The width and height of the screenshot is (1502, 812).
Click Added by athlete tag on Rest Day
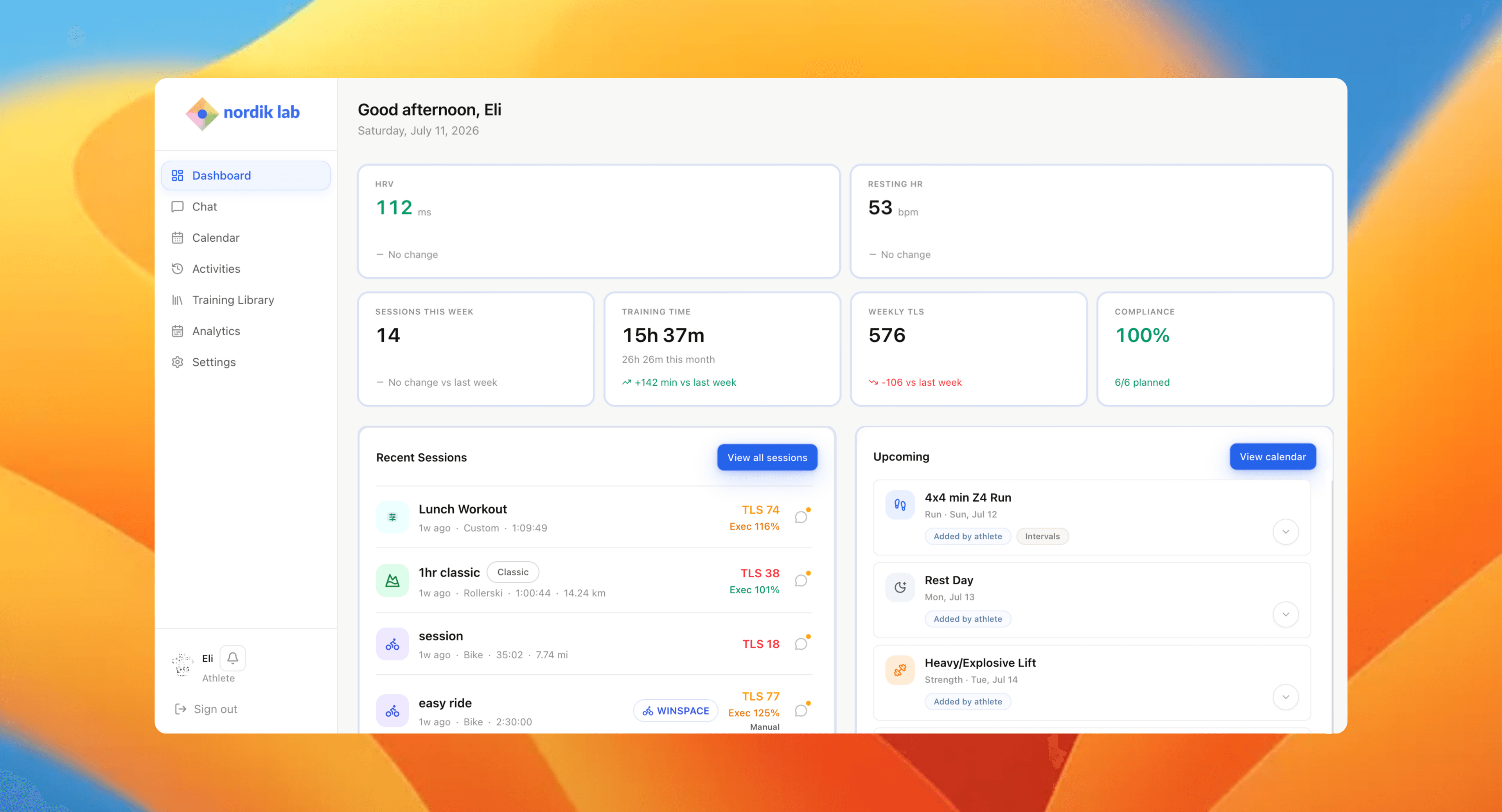click(967, 619)
